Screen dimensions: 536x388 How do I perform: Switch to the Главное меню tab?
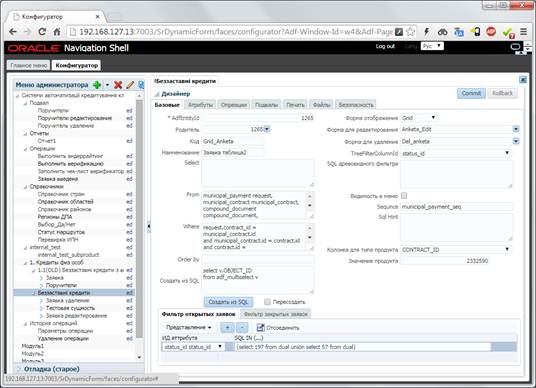point(28,65)
